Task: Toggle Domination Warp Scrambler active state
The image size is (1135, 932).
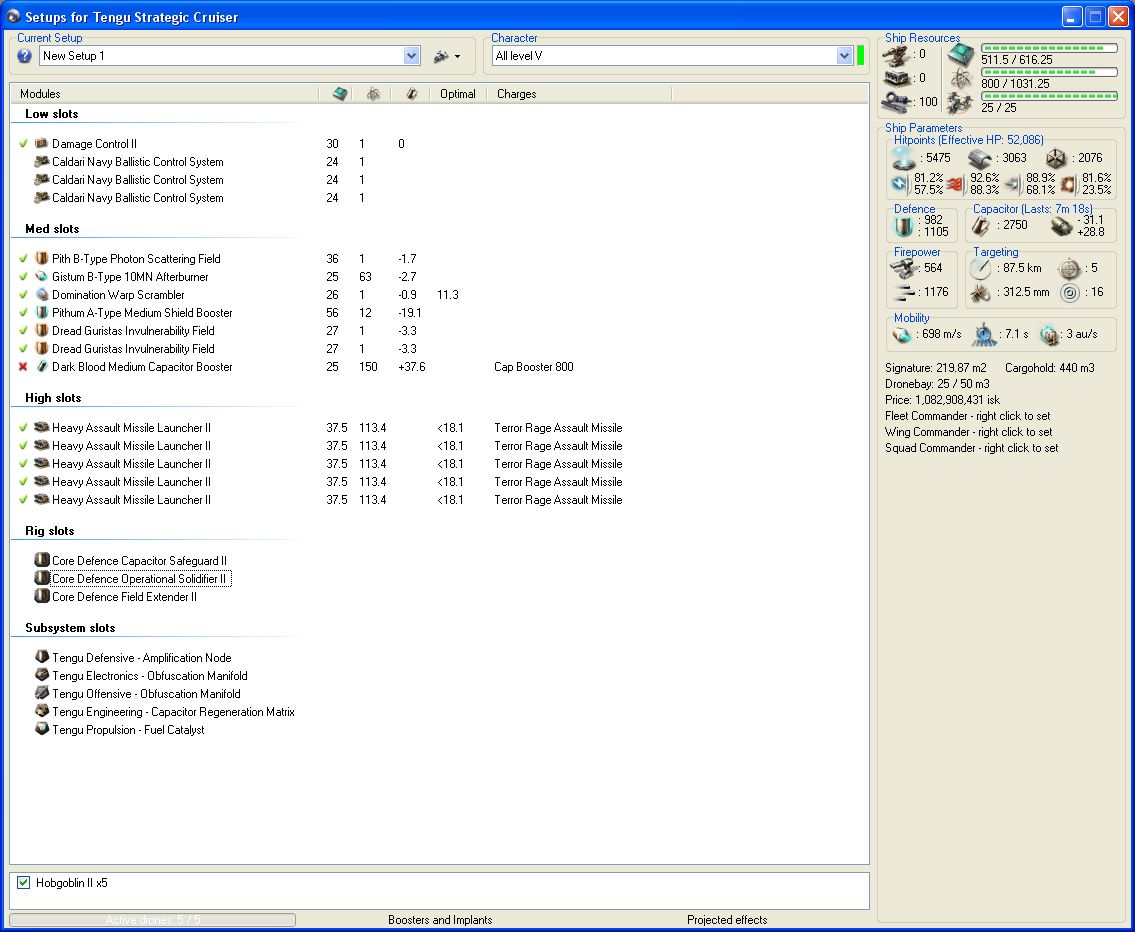Action: pyautogui.click(x=23, y=295)
